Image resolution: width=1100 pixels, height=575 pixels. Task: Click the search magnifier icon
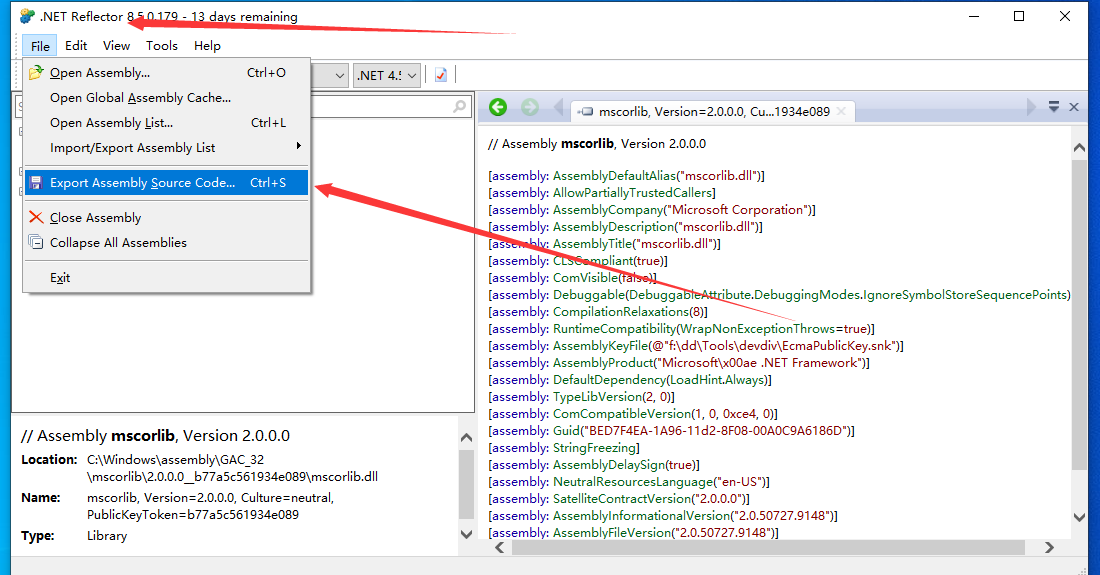(x=460, y=107)
